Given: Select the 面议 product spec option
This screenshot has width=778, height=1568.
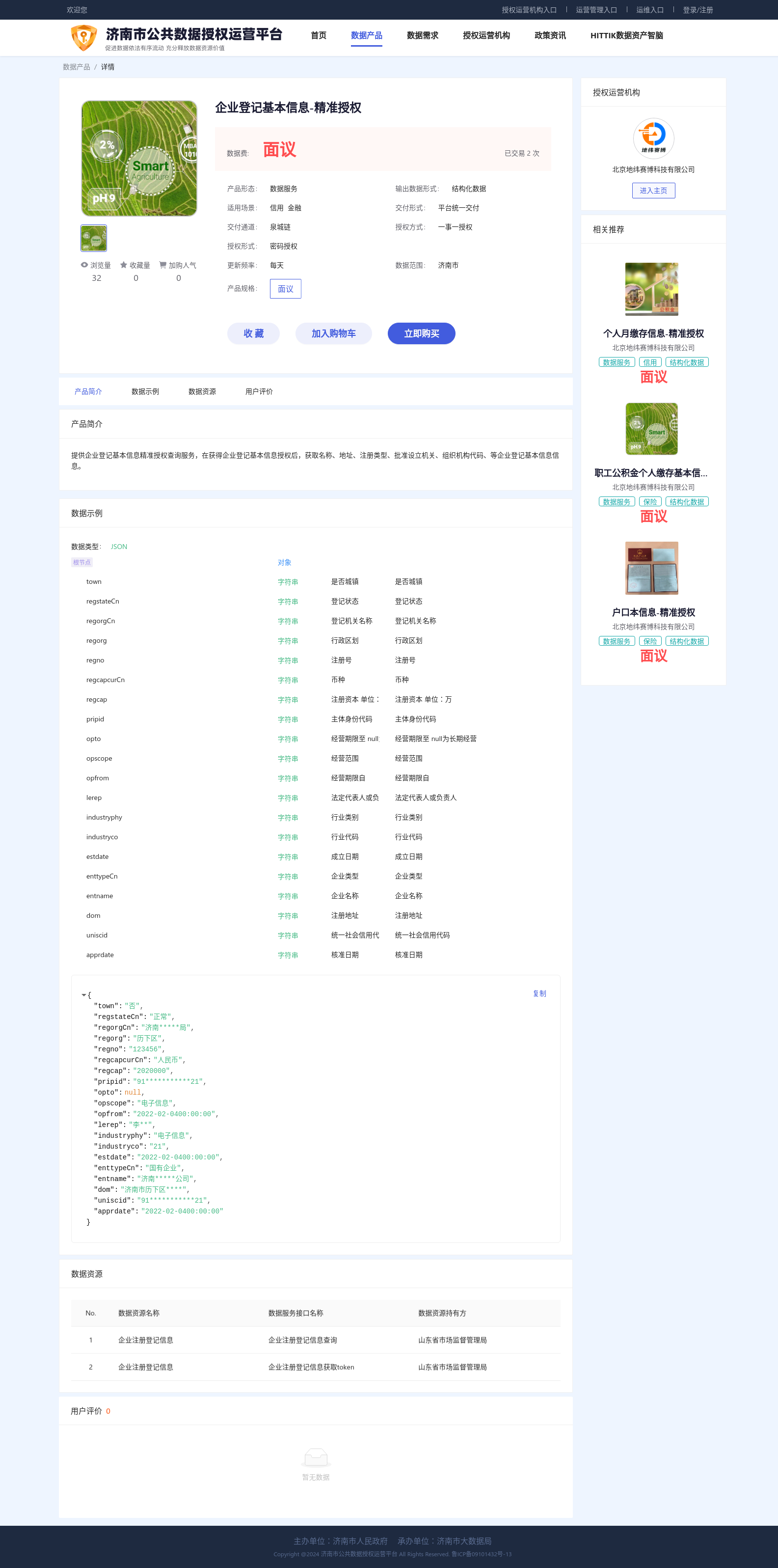Looking at the screenshot, I should [285, 289].
